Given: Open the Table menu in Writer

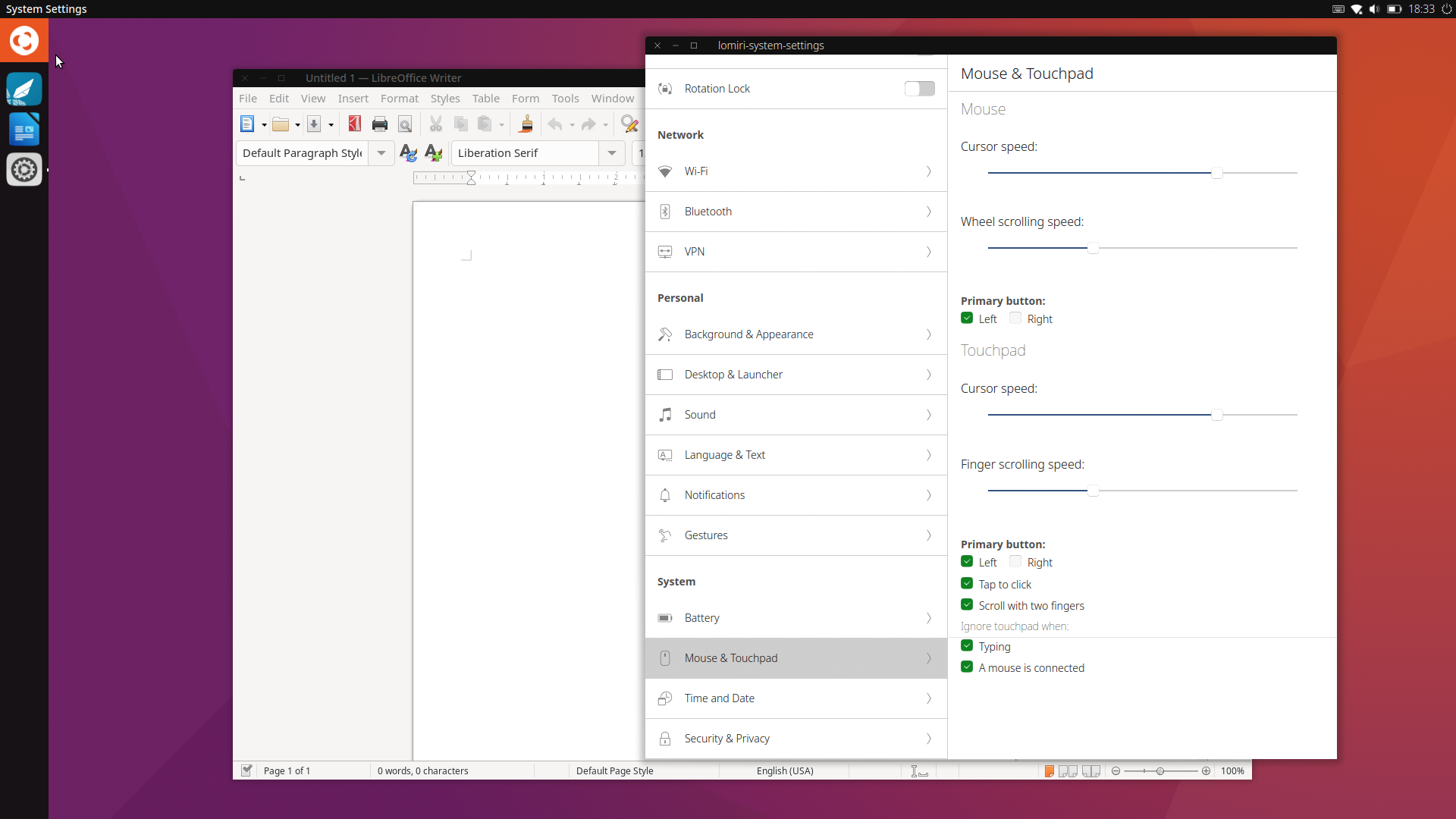Looking at the screenshot, I should pos(486,99).
